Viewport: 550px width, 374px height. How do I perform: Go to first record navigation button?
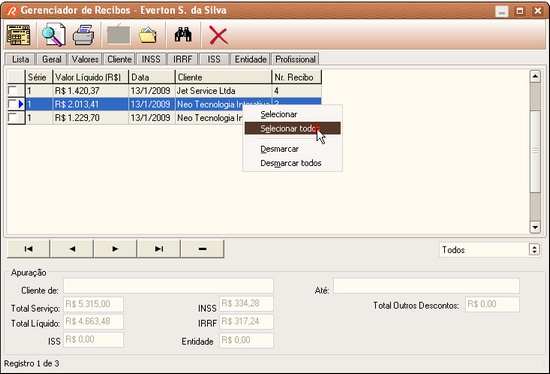[28, 249]
